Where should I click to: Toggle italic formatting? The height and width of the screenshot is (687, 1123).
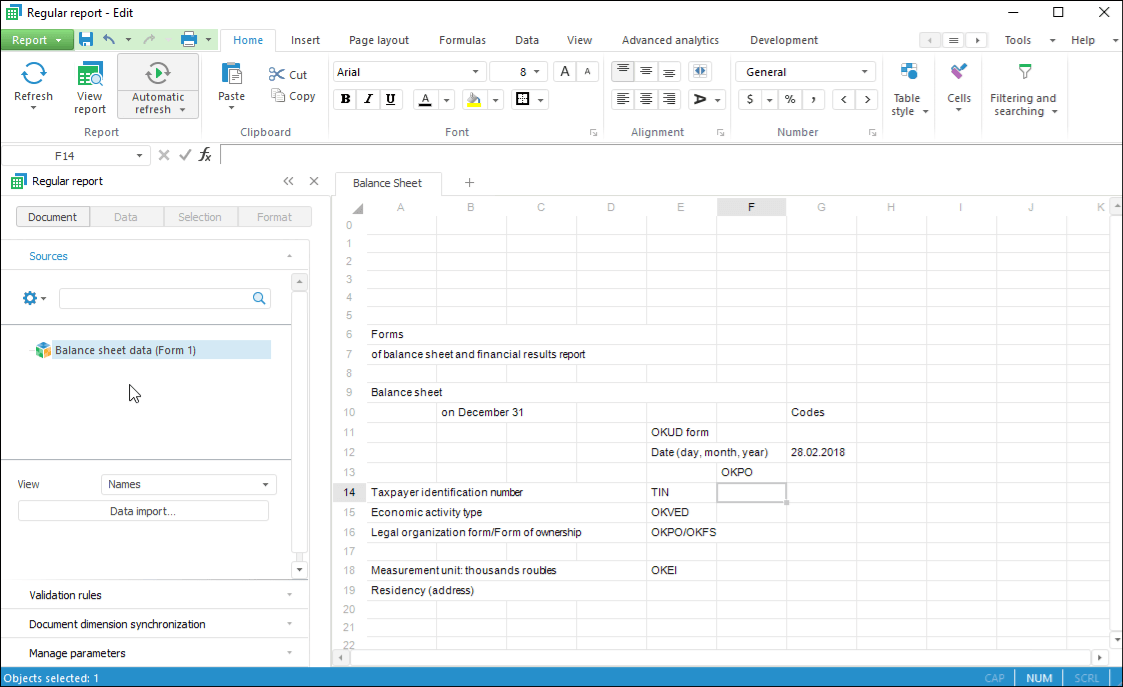pos(368,99)
